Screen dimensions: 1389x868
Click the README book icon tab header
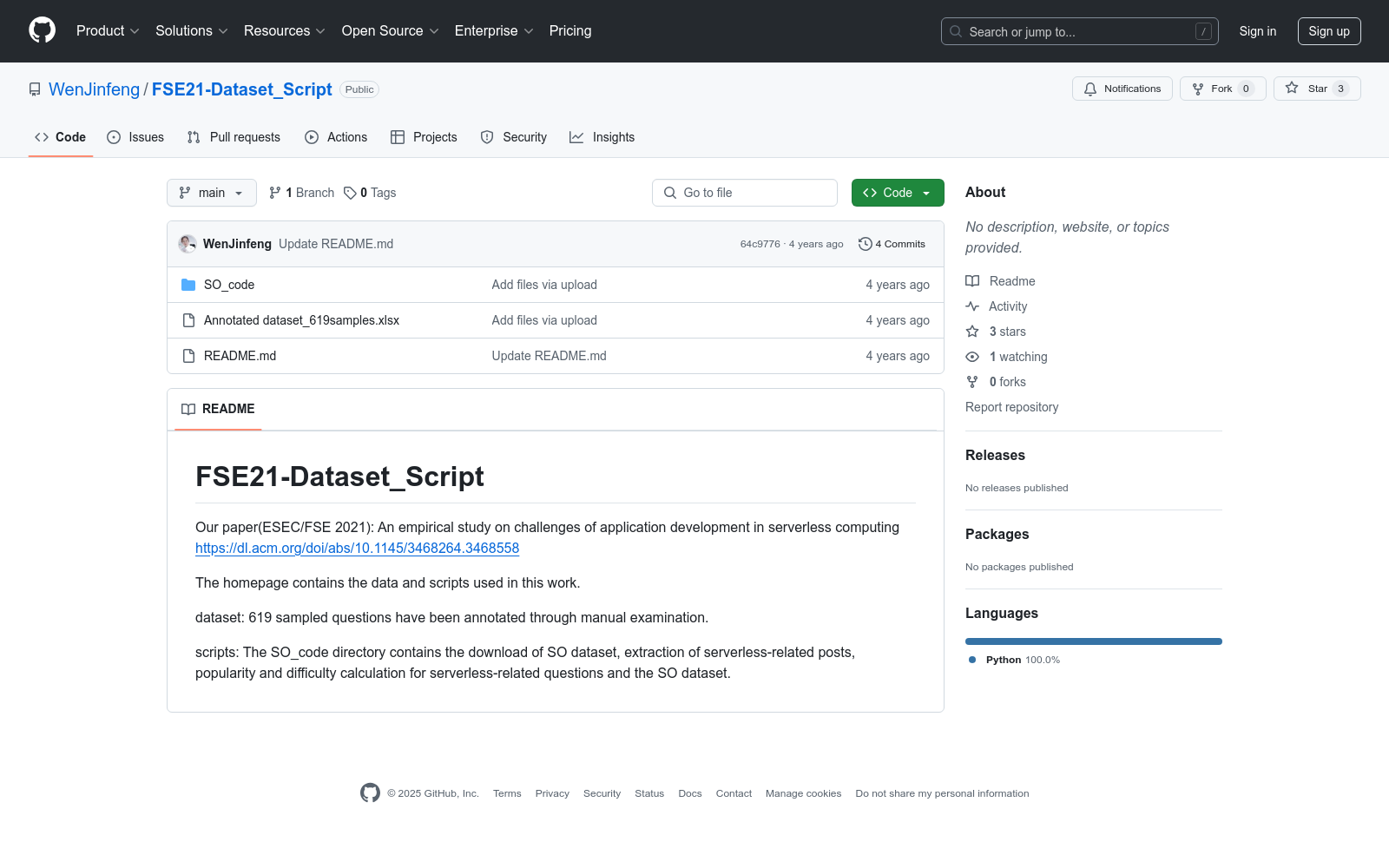coord(188,409)
